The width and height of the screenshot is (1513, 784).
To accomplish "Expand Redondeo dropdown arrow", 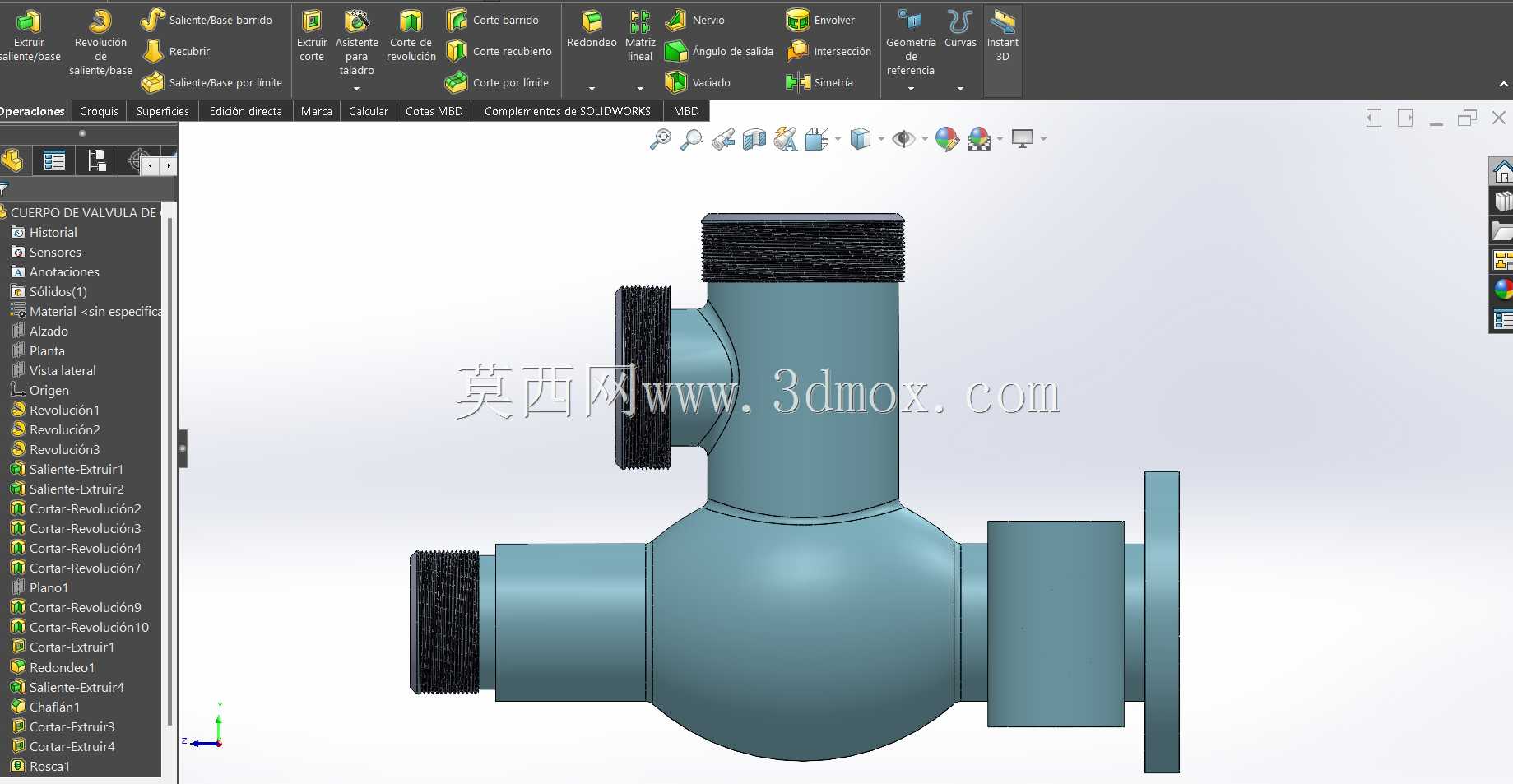I will tap(592, 89).
